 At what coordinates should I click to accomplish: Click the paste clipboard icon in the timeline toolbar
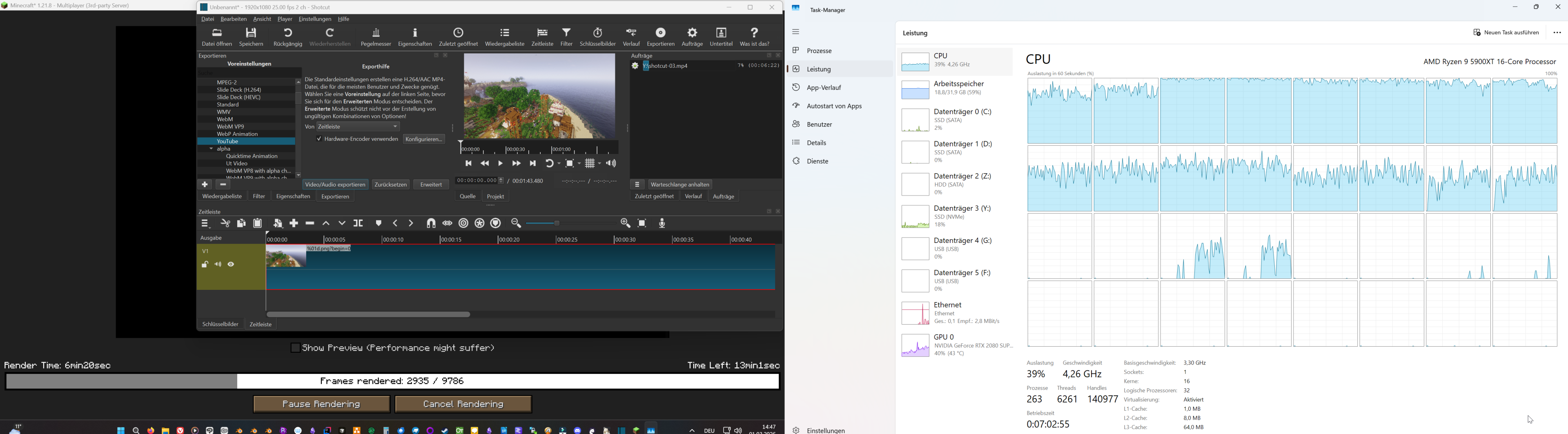[x=258, y=223]
